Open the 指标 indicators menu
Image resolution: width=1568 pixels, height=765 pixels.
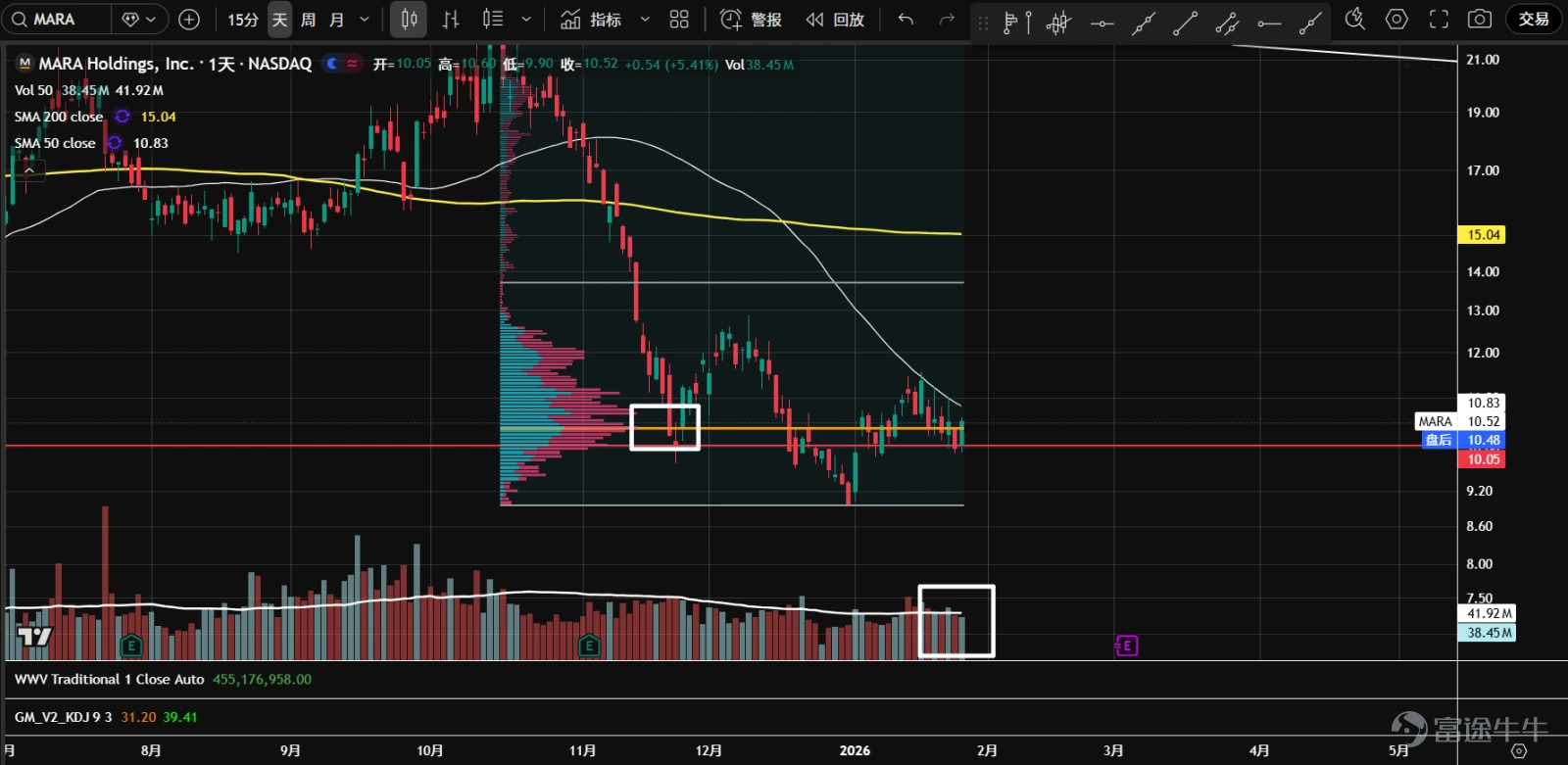click(591, 20)
